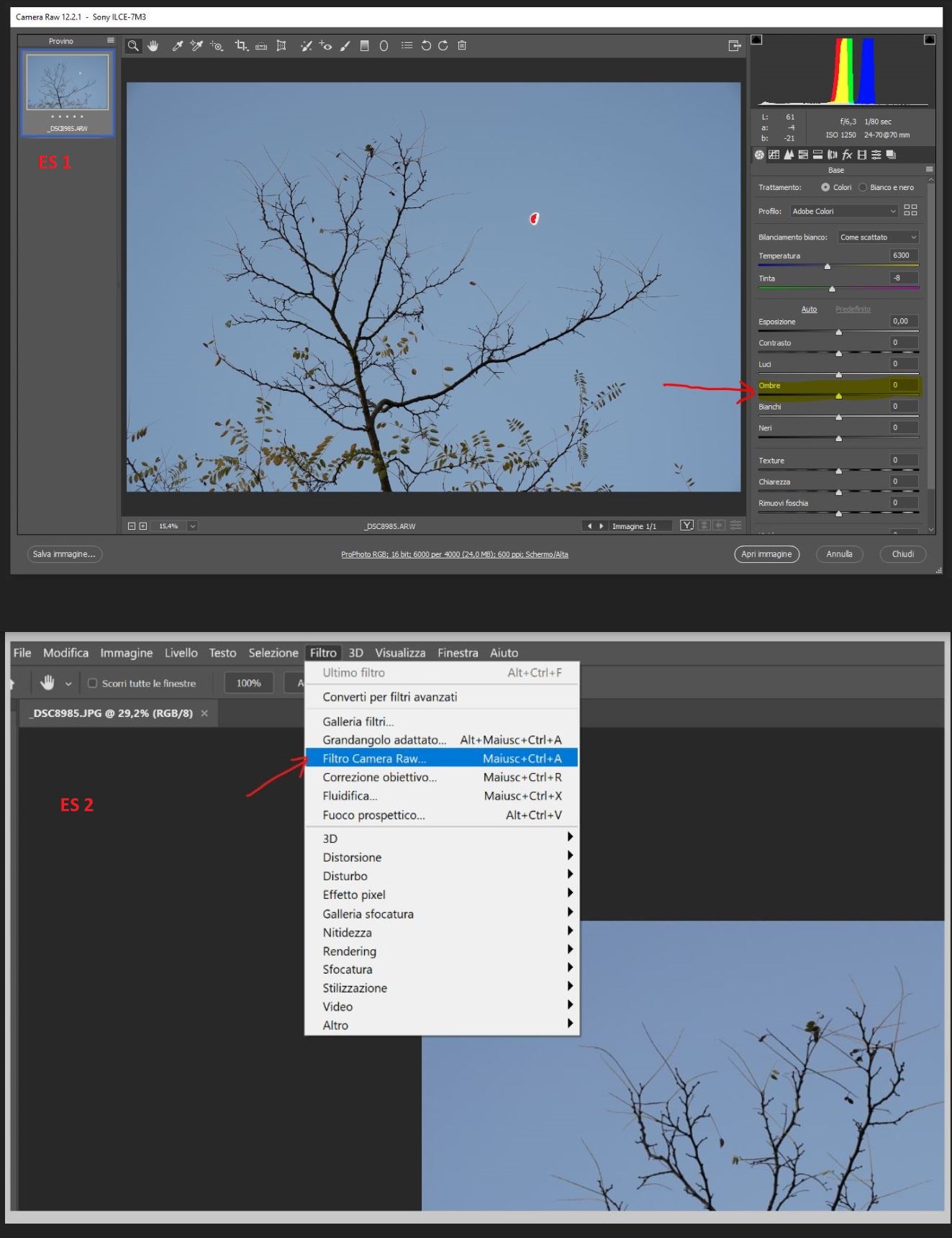Click the trash icon to delete image
The width and height of the screenshot is (952, 1238).
(462, 46)
